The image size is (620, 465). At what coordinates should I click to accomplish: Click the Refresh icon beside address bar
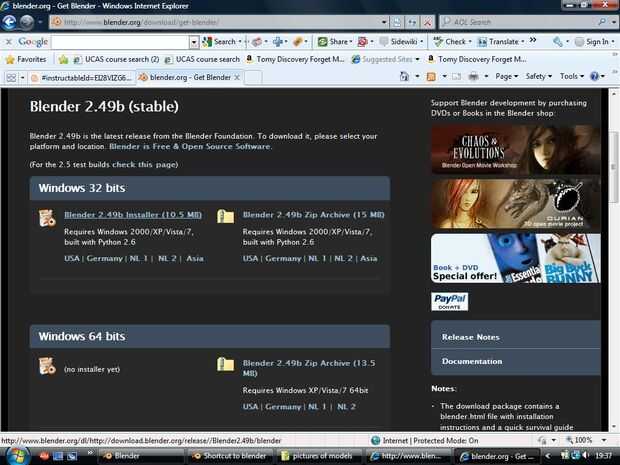point(412,22)
